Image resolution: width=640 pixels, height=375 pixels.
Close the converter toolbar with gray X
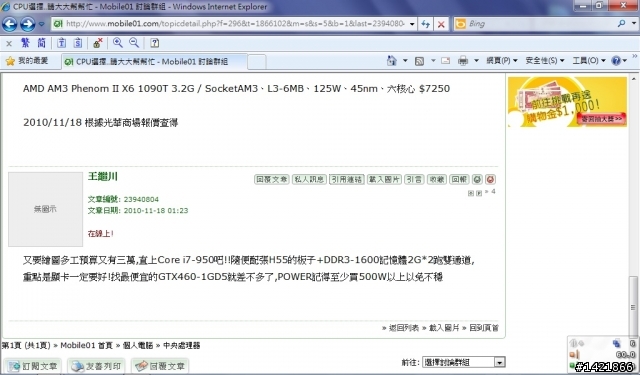point(9,43)
